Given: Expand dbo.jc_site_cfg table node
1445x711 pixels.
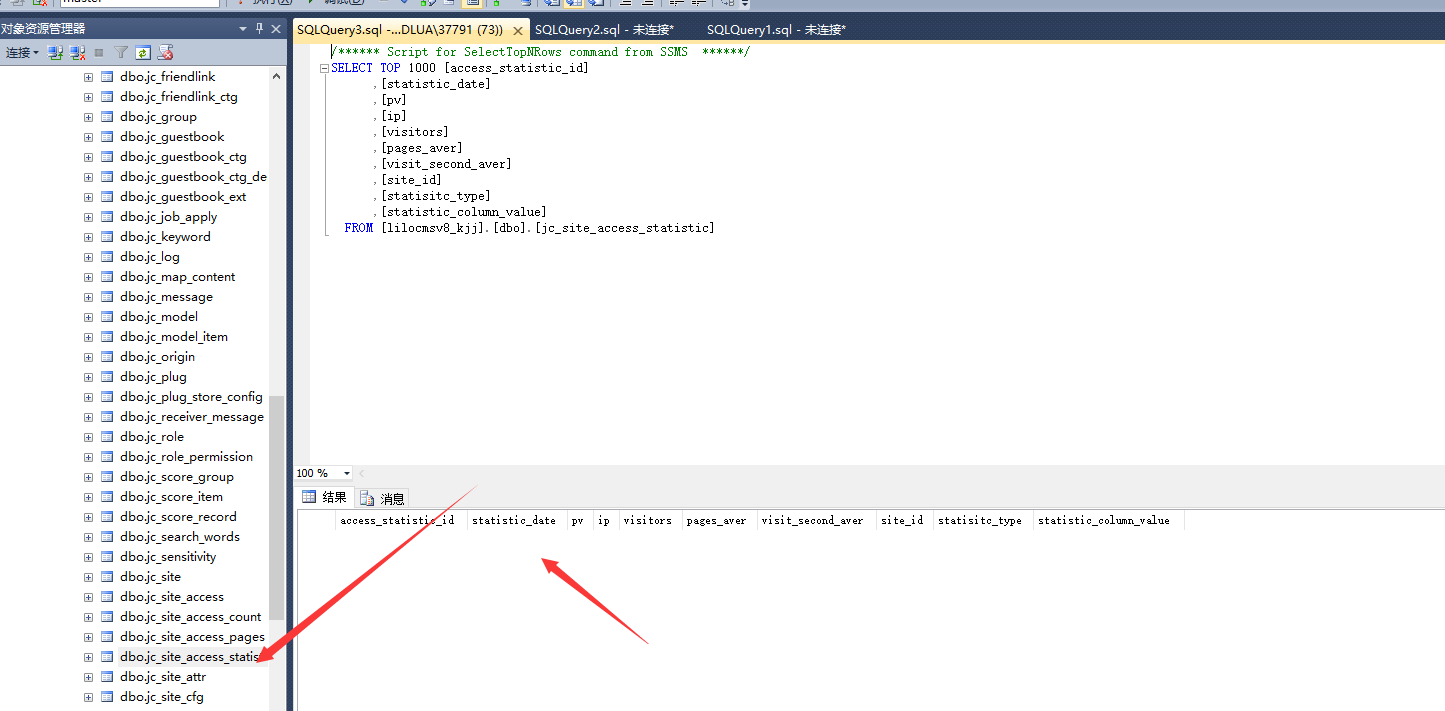Looking at the screenshot, I should (x=88, y=697).
